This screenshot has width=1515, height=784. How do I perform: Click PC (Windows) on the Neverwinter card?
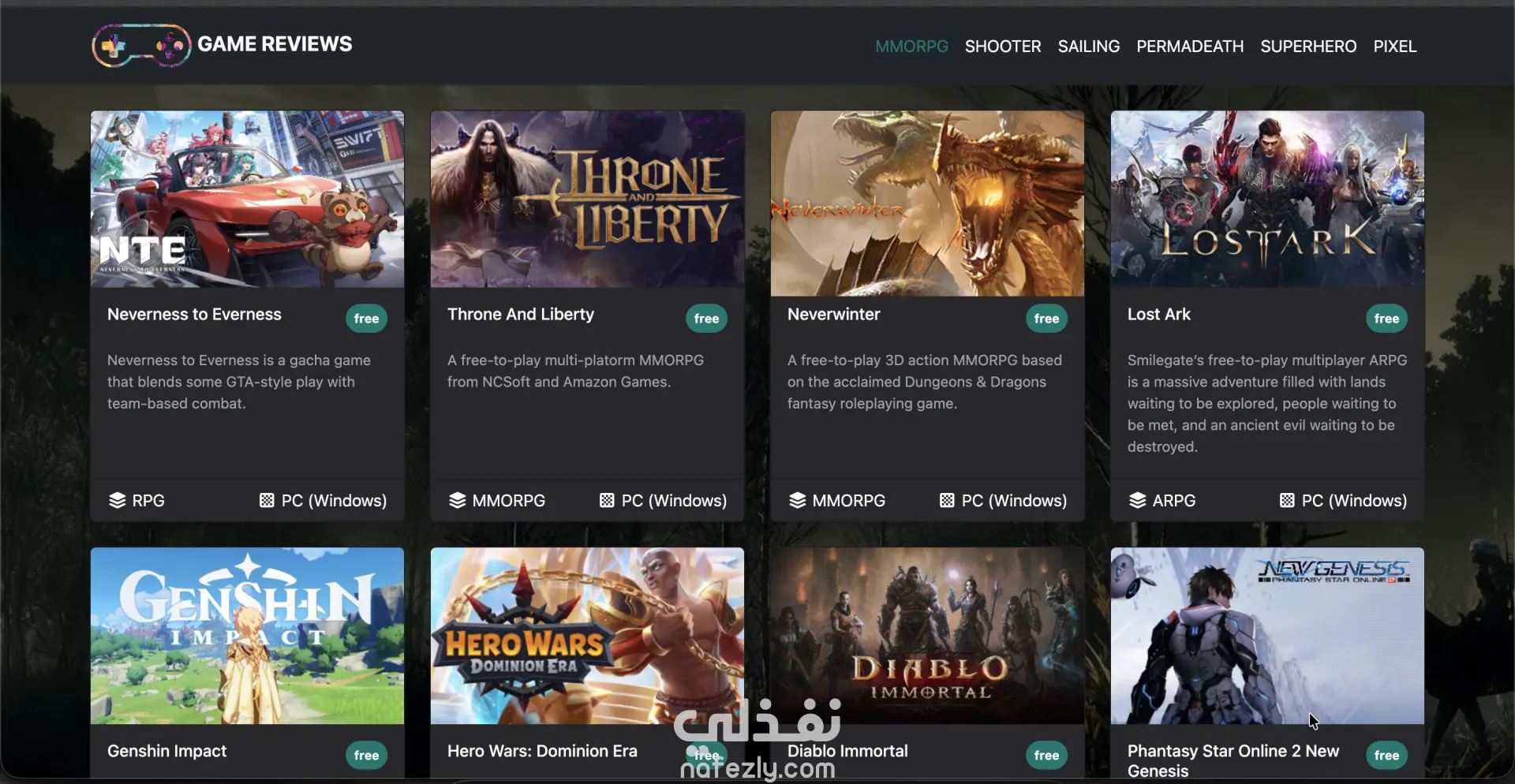pos(1014,500)
